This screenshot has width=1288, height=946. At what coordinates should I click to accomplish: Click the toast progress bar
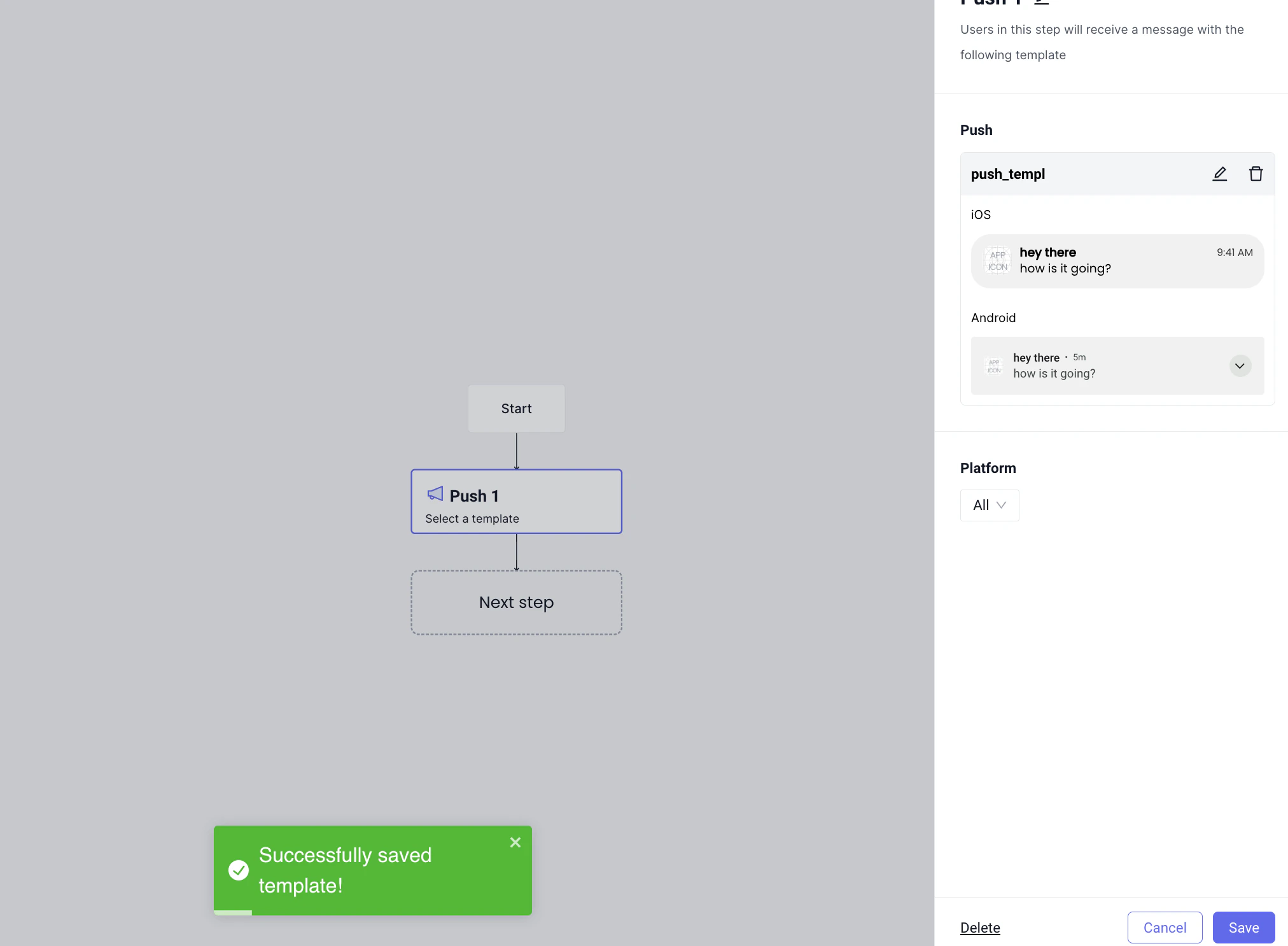233,913
